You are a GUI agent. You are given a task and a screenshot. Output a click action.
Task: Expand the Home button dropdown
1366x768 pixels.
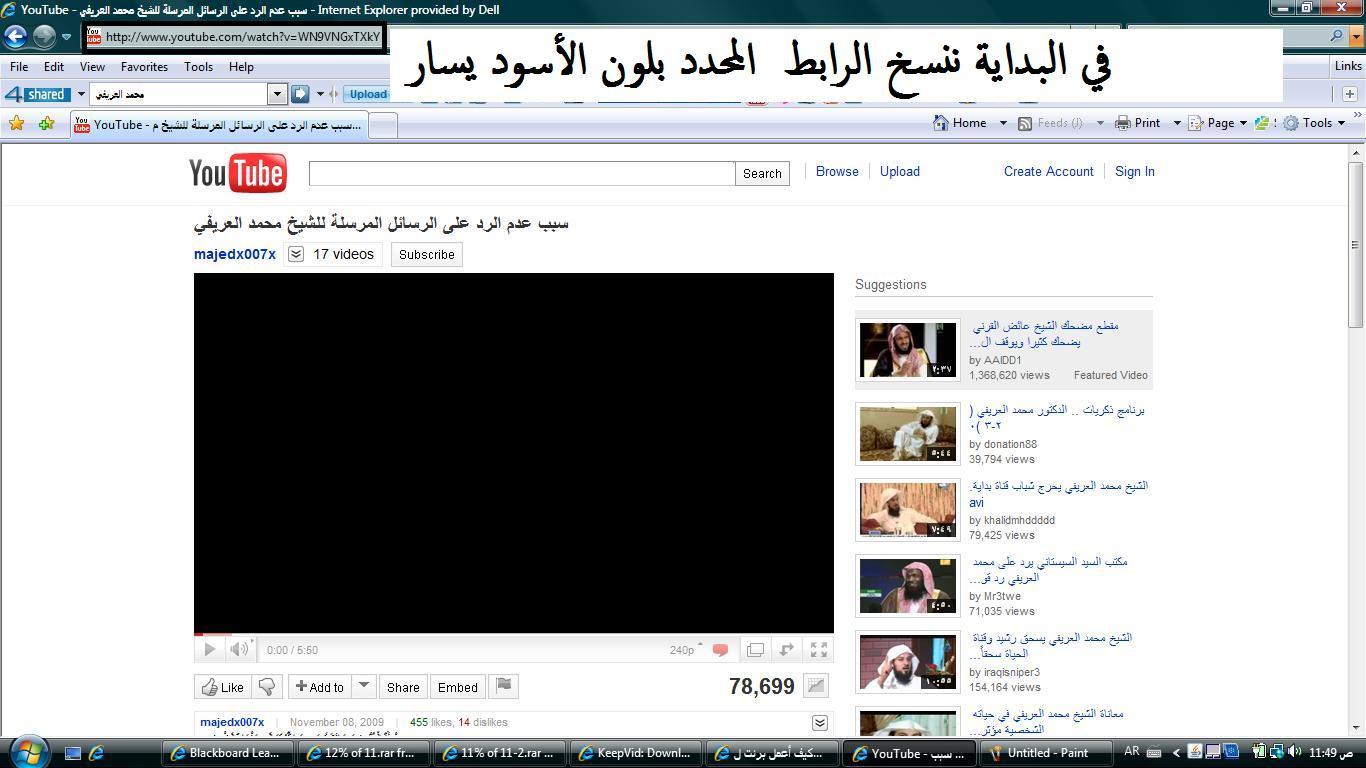pos(1003,123)
